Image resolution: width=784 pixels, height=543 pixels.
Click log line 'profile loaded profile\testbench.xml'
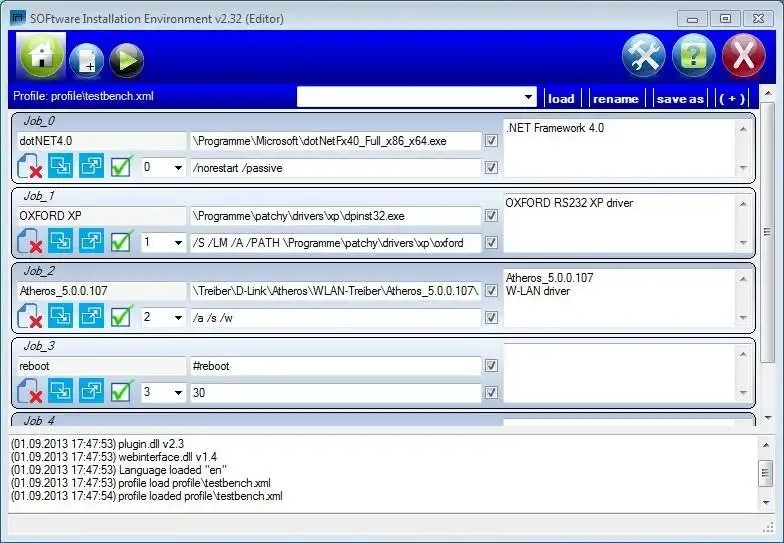(x=147, y=496)
